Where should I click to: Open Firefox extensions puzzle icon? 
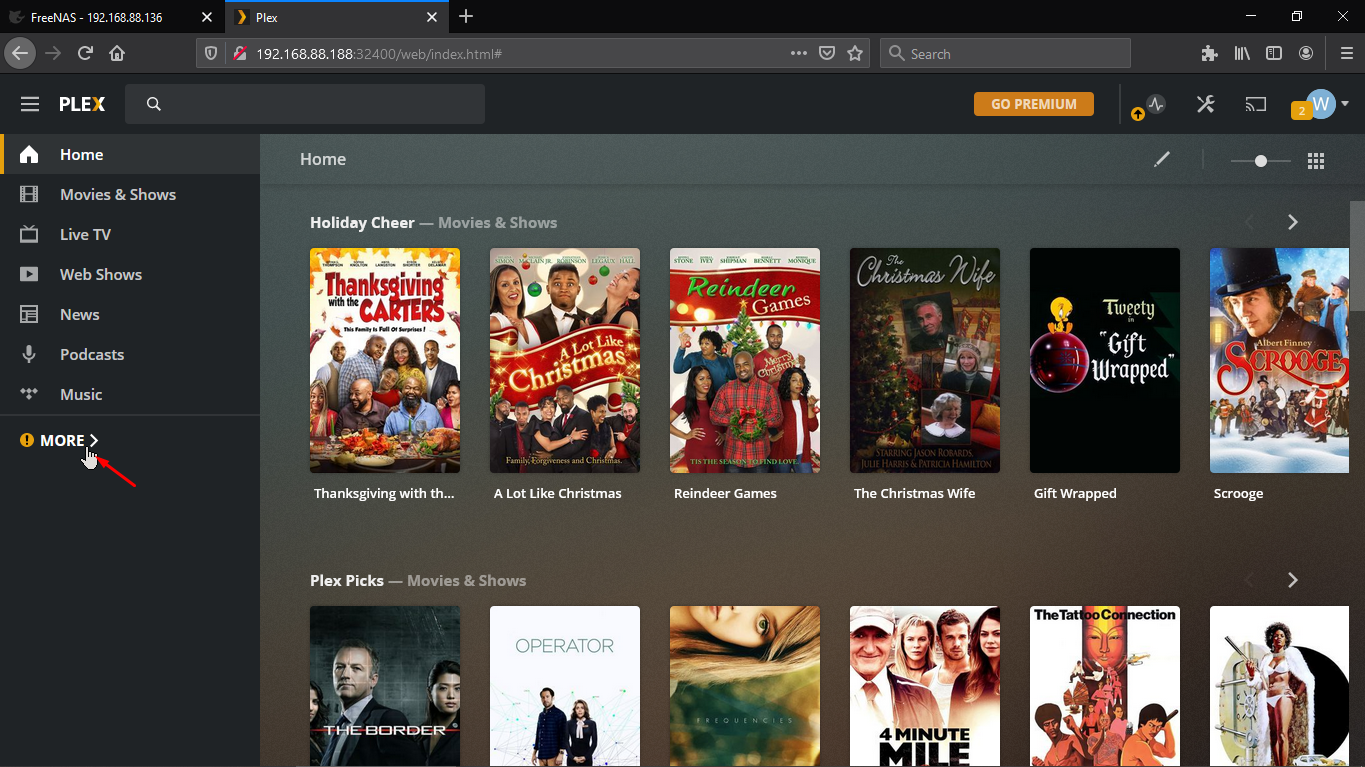(x=1210, y=53)
